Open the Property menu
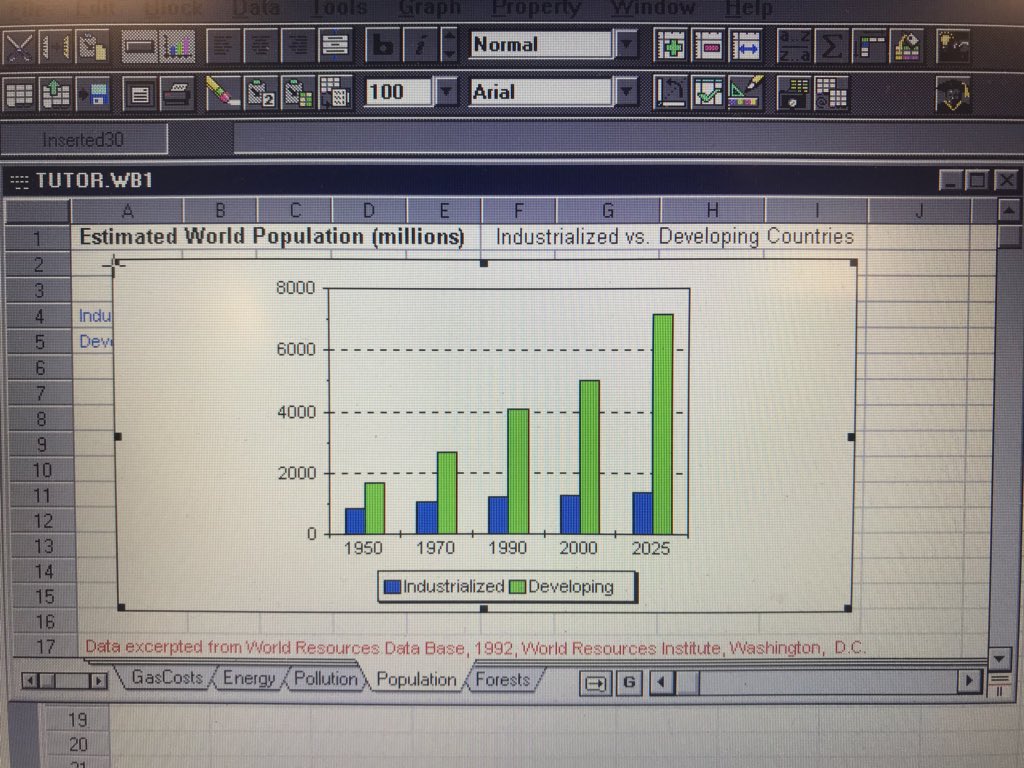The width and height of the screenshot is (1024, 768). 536,8
